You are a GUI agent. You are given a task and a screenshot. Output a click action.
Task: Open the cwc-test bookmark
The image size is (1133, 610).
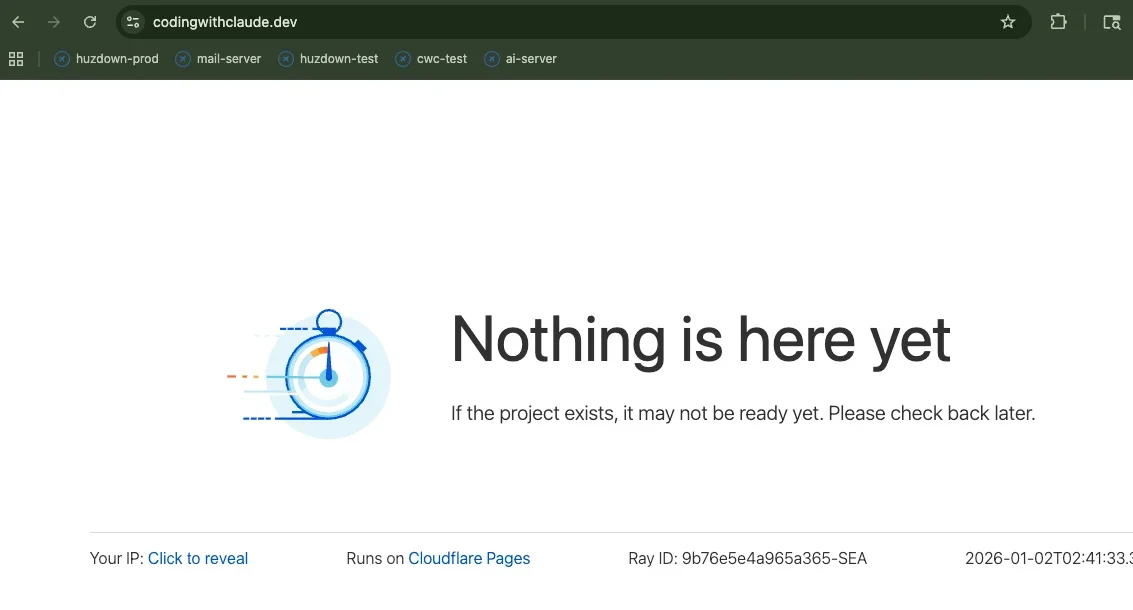432,59
